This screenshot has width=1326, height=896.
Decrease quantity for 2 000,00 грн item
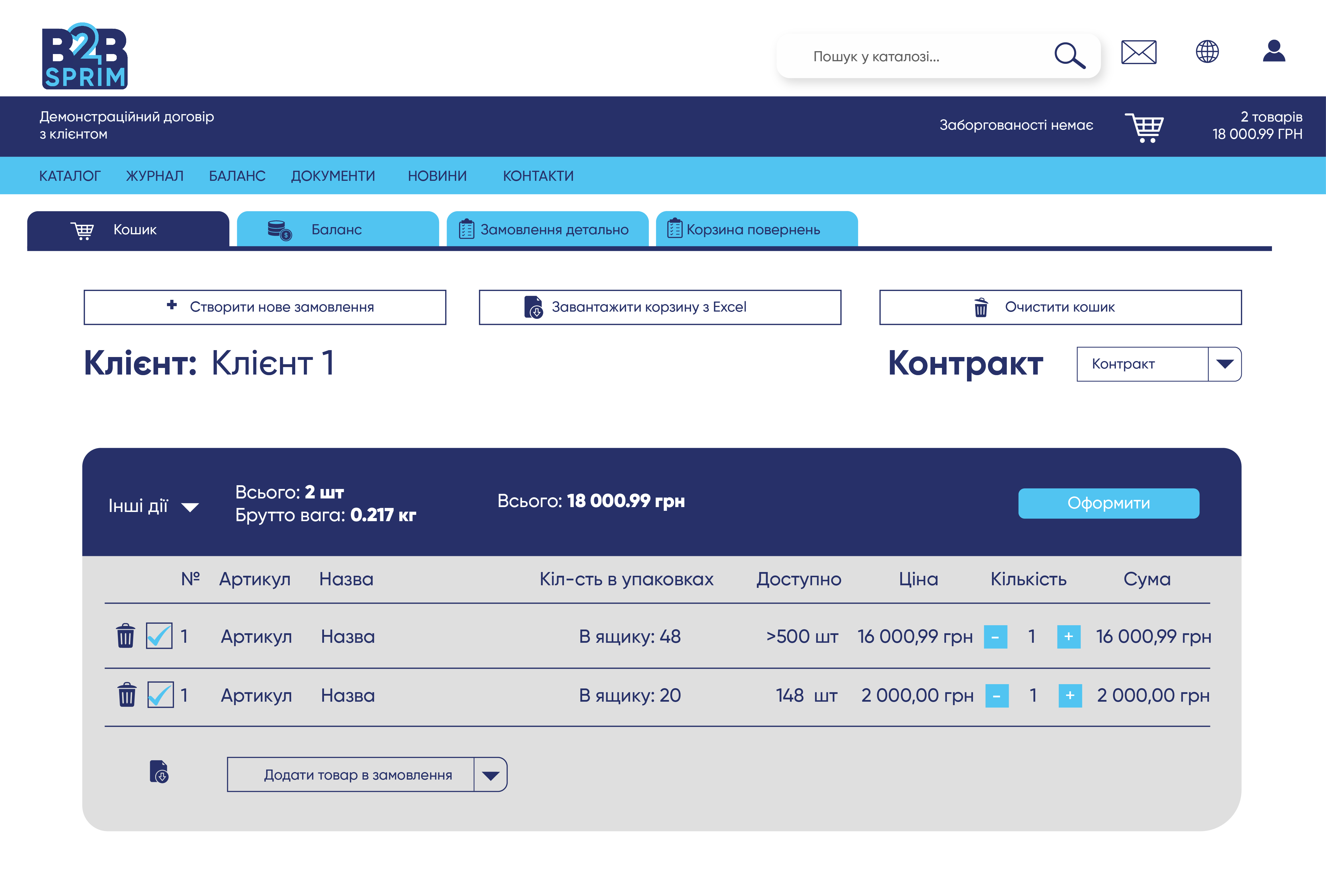click(997, 695)
